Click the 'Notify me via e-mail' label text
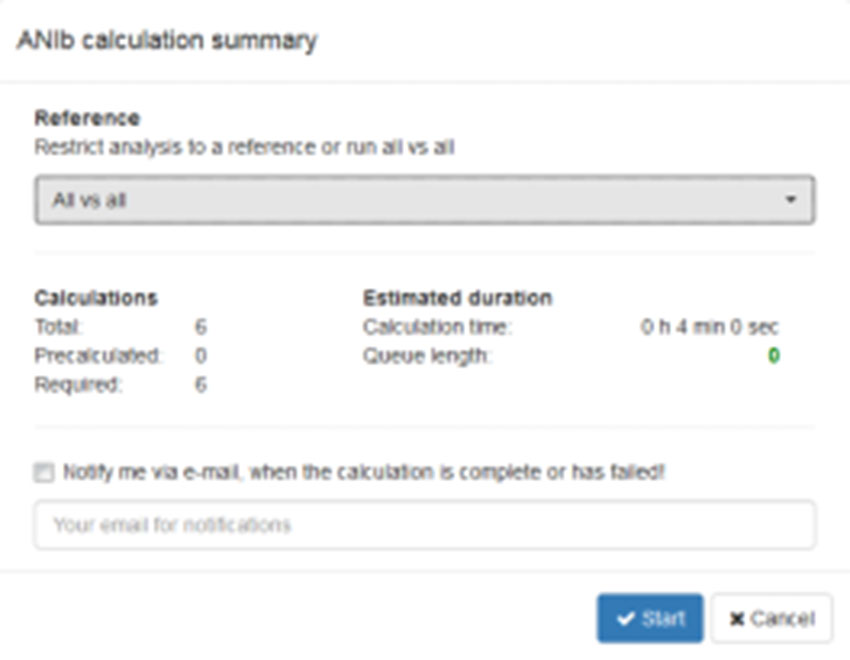This screenshot has width=850, height=660. pos(362,472)
